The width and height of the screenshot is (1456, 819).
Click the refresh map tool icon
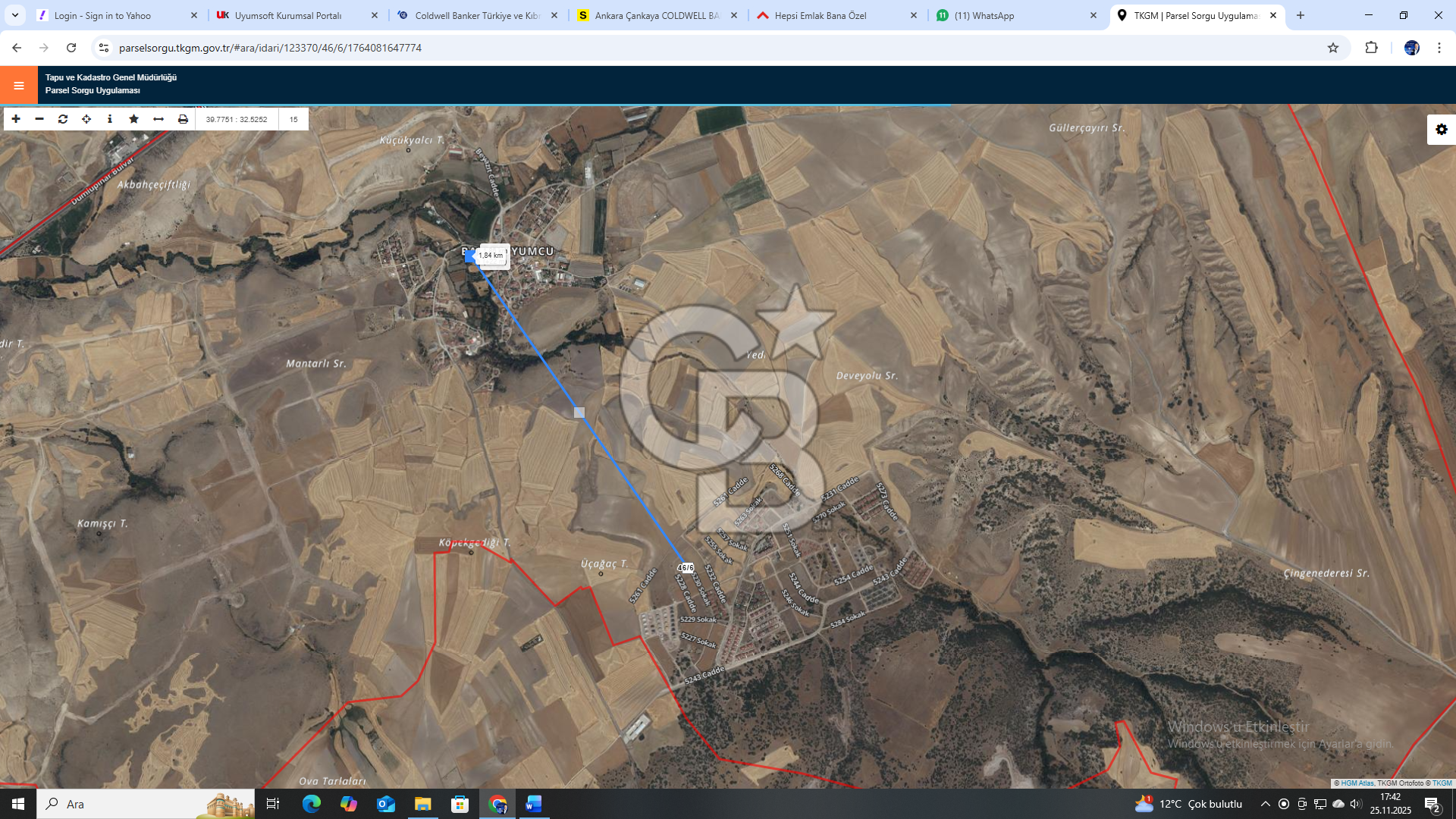63,119
